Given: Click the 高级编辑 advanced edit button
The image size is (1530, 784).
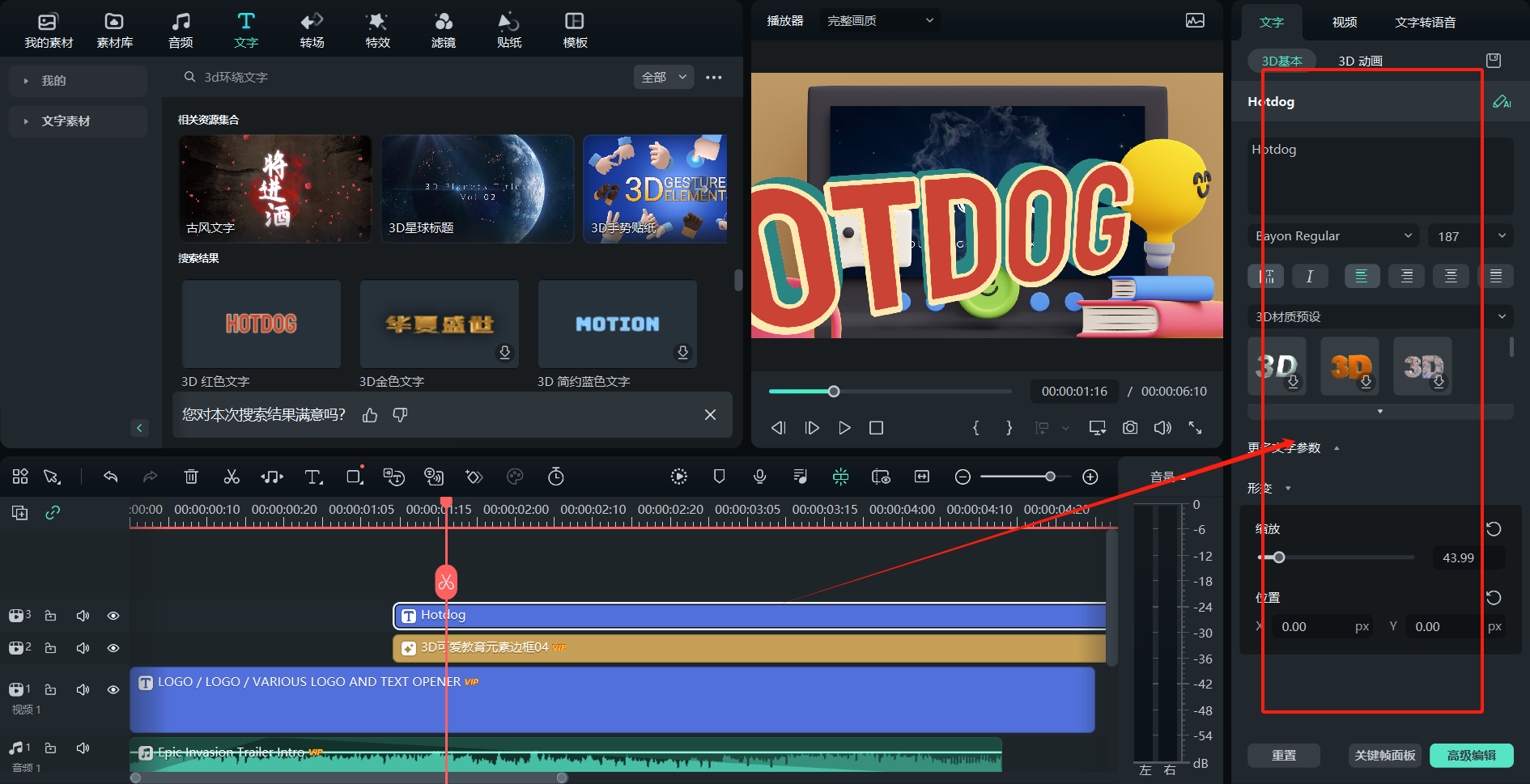Looking at the screenshot, I should [1471, 756].
